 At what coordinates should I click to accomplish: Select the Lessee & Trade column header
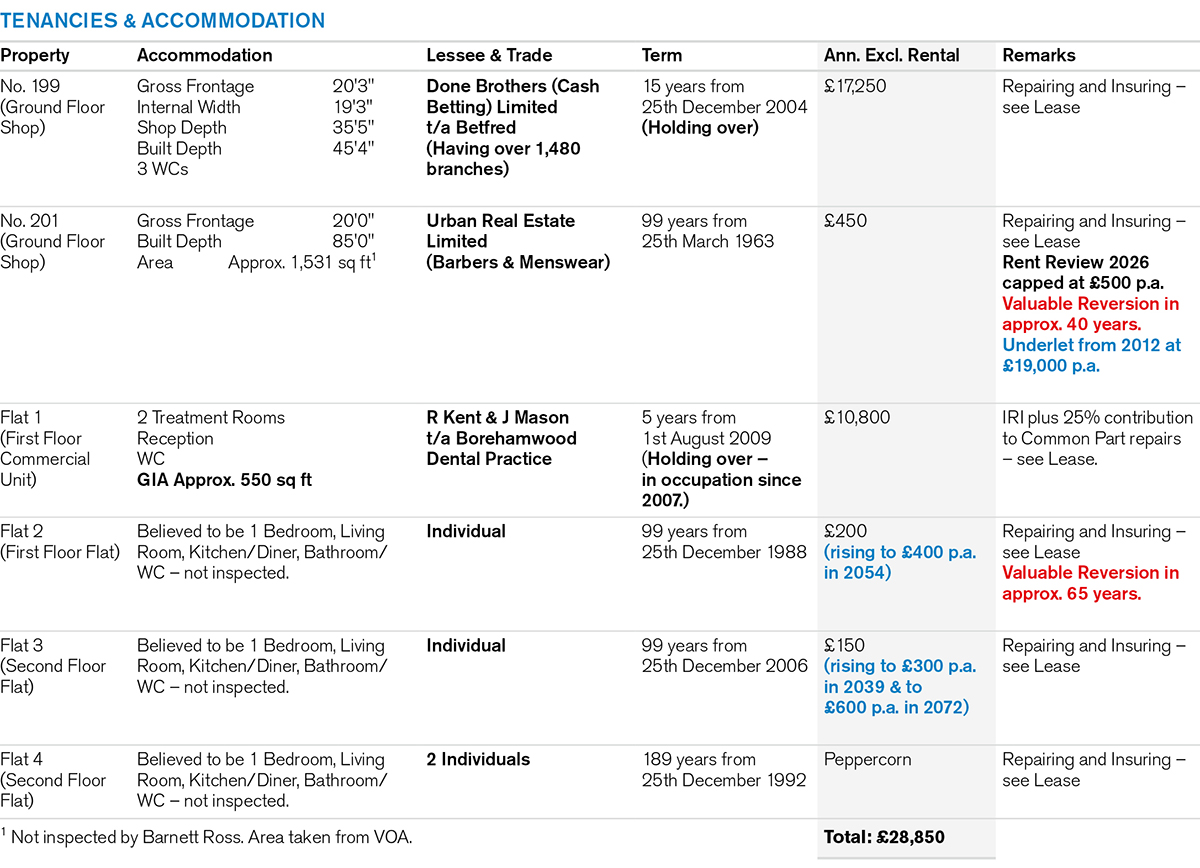489,56
